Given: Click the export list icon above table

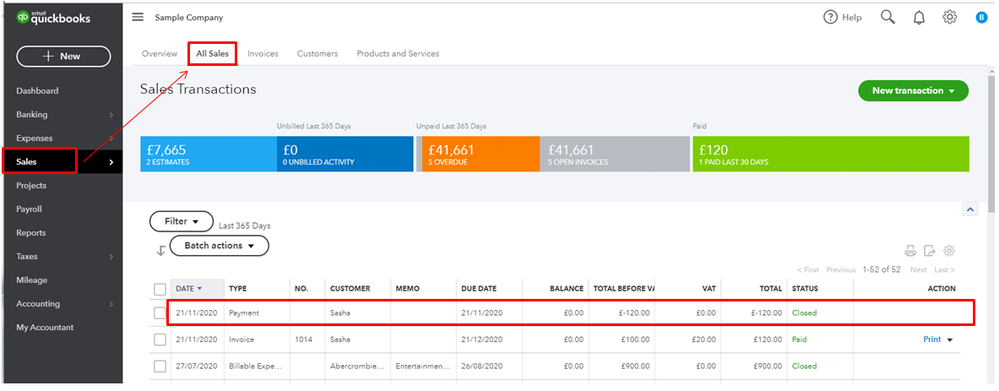Looking at the screenshot, I should coord(930,250).
